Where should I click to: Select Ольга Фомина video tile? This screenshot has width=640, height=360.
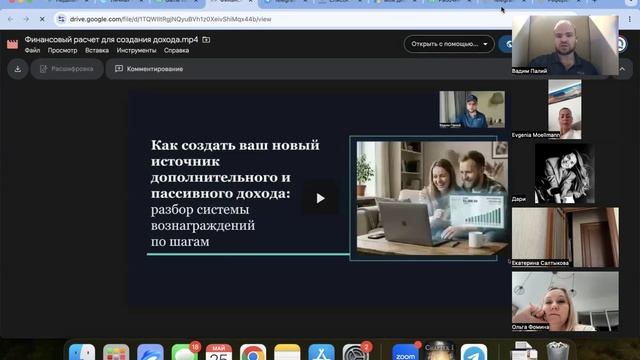point(565,301)
